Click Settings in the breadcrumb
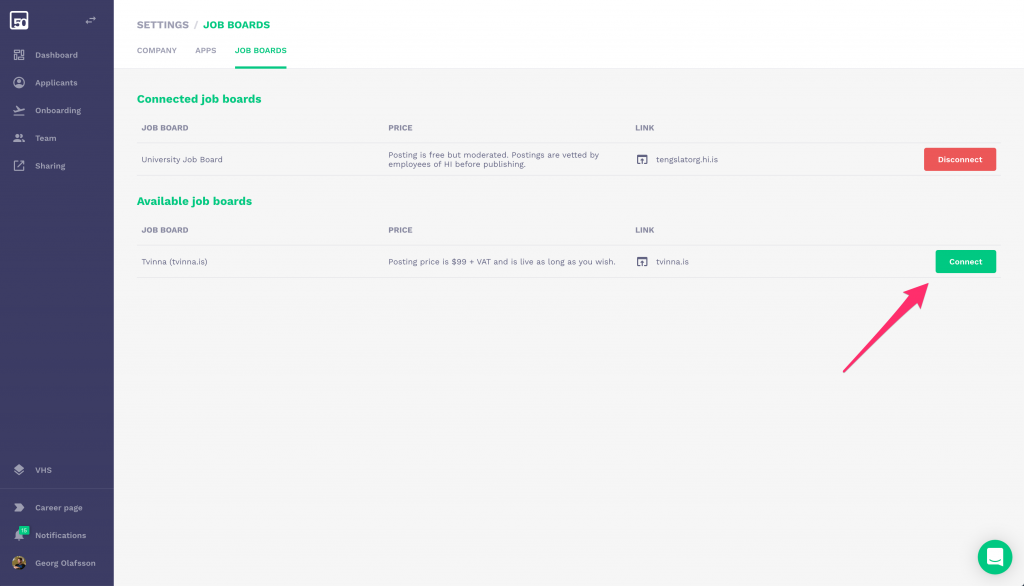This screenshot has width=1024, height=586. click(x=163, y=25)
